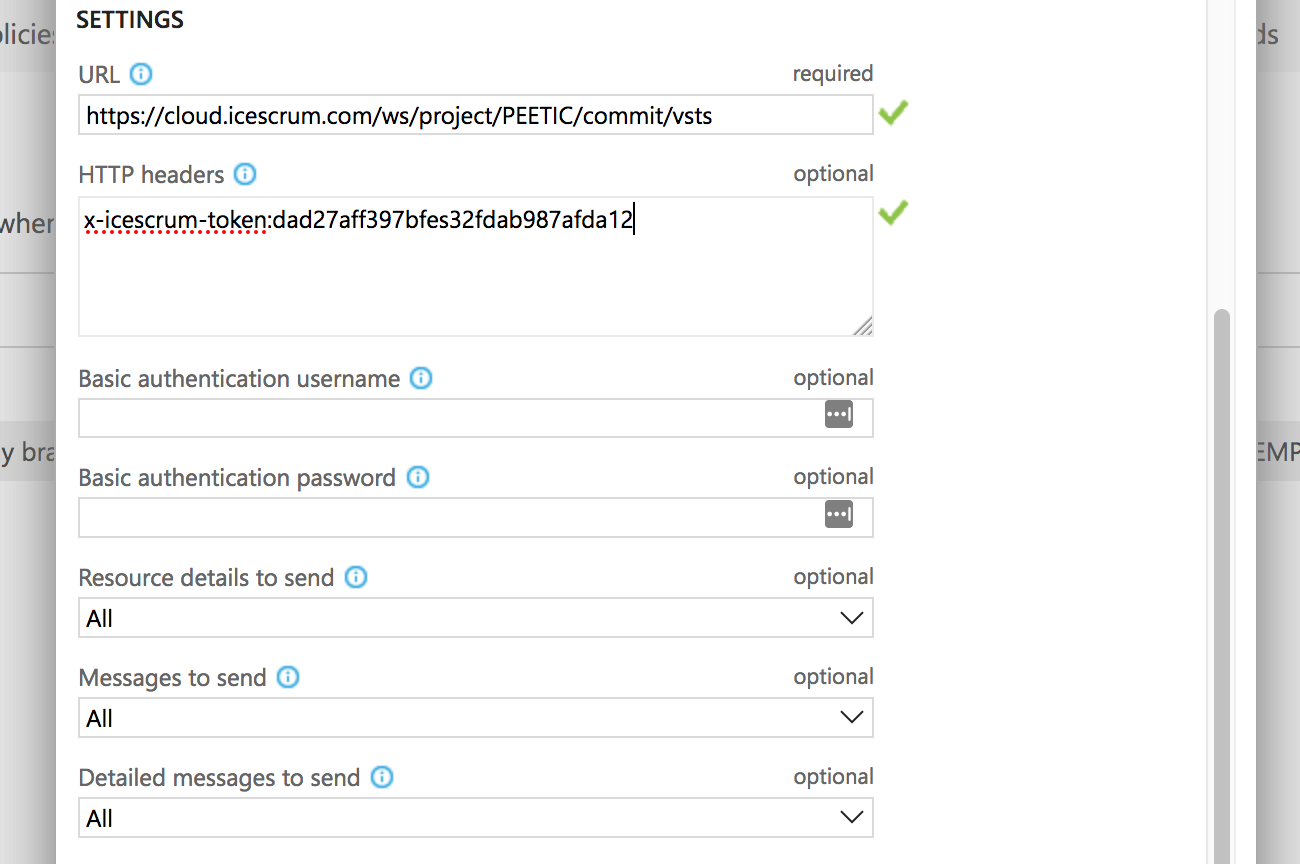Click info icon next to Resource details to send
This screenshot has width=1300, height=864.
tap(356, 577)
